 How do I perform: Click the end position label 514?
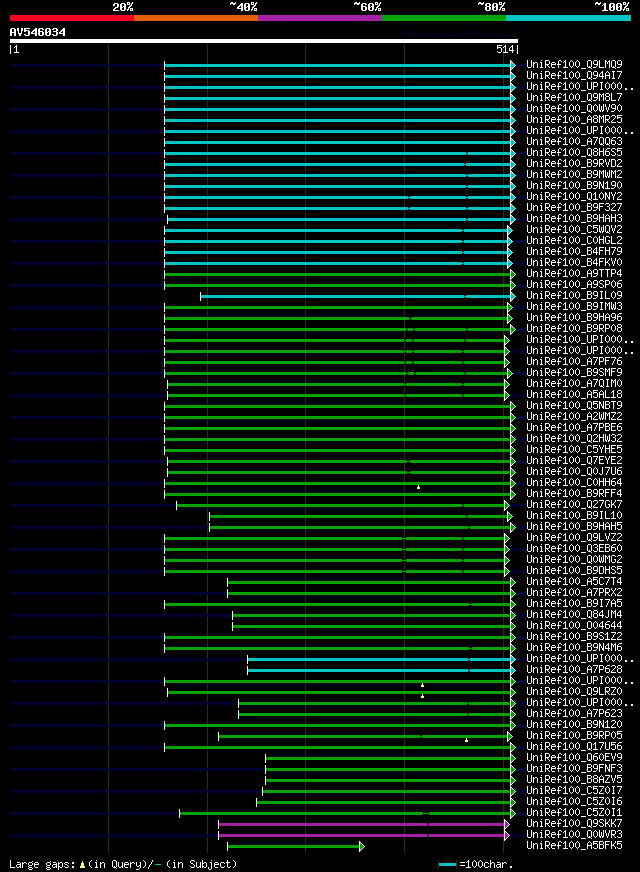click(x=505, y=49)
